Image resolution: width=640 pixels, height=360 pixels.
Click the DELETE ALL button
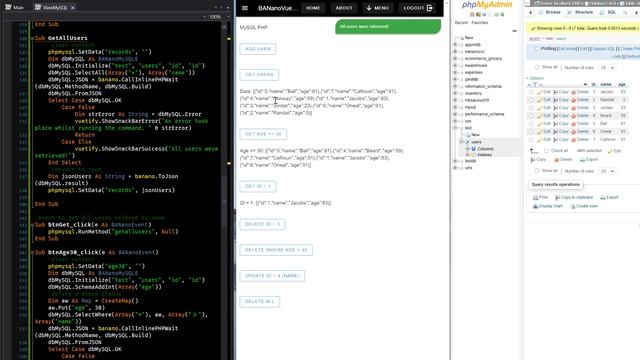pyautogui.click(x=260, y=302)
